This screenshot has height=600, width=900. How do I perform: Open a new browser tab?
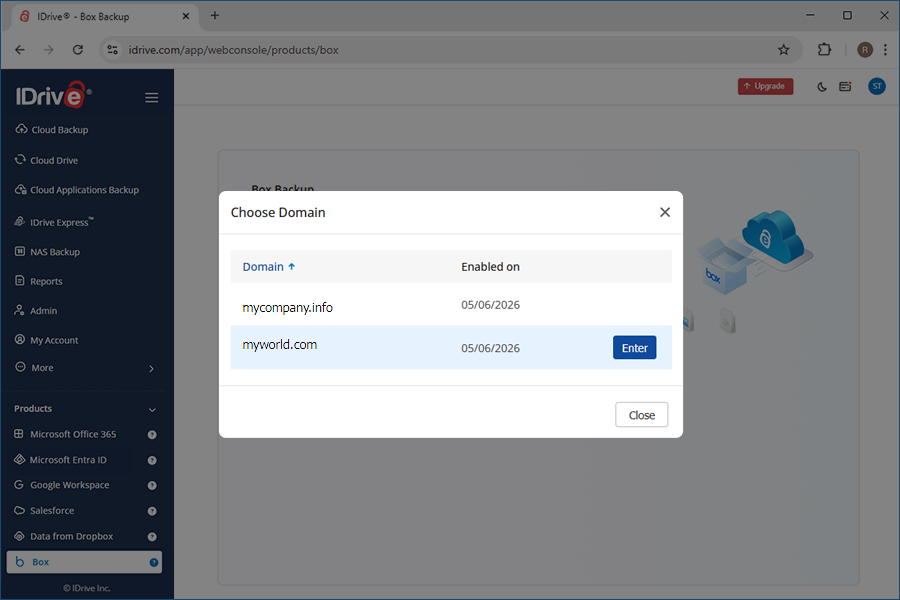[x=215, y=16]
